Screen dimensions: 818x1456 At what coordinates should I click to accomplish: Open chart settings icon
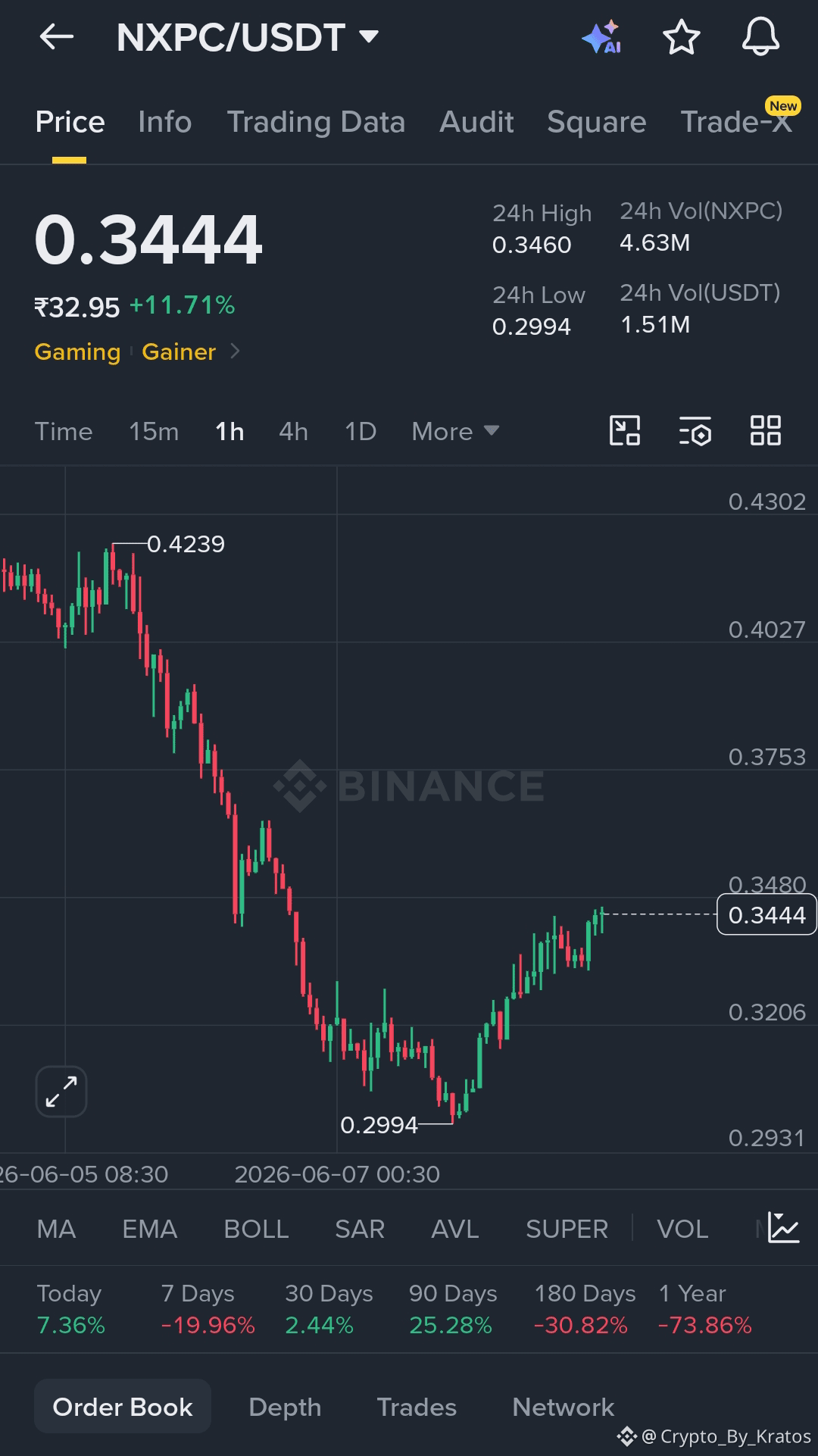click(695, 431)
